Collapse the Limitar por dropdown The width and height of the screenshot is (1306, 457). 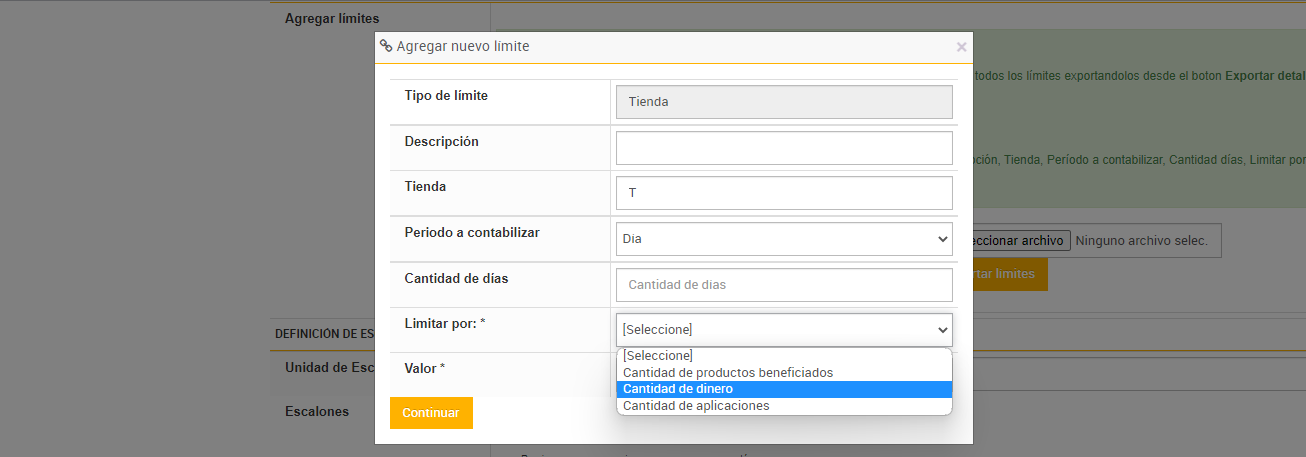[x=784, y=330]
